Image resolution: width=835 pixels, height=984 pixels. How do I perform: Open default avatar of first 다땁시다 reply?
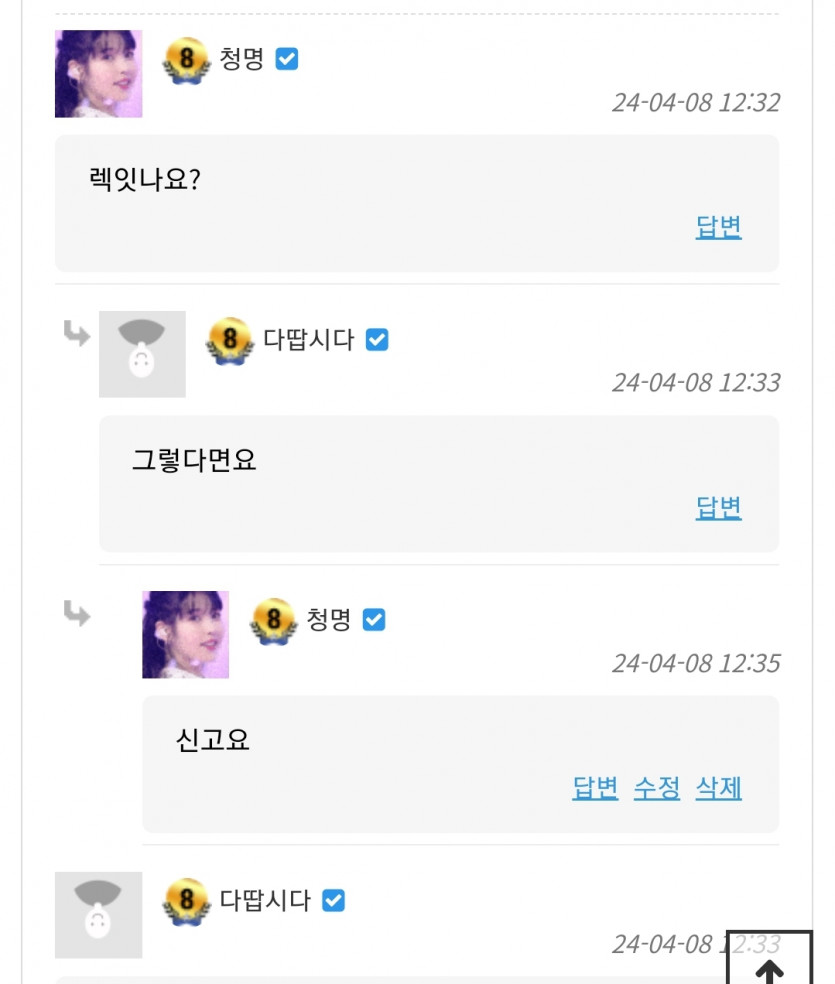tap(142, 354)
